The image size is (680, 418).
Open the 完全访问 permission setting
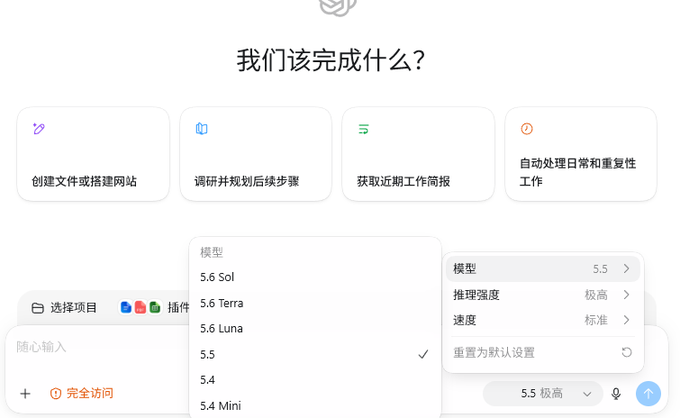(82, 393)
